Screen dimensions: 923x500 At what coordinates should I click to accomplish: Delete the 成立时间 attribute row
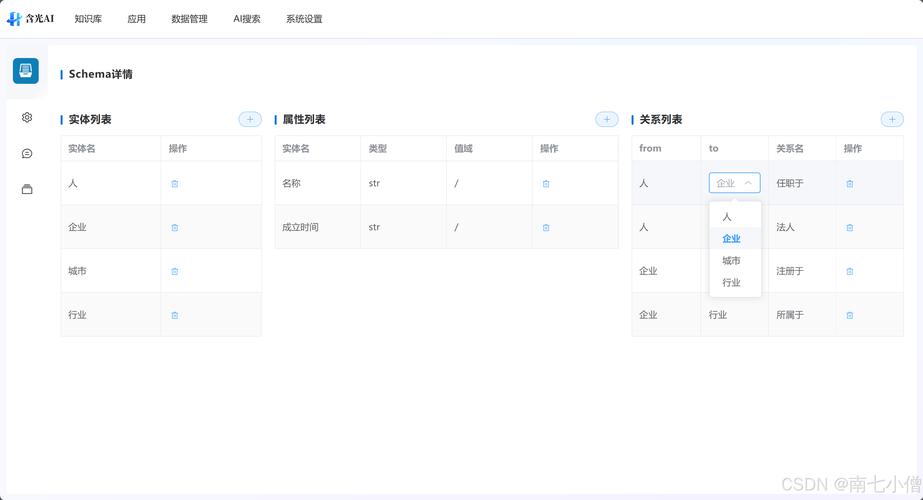point(546,227)
